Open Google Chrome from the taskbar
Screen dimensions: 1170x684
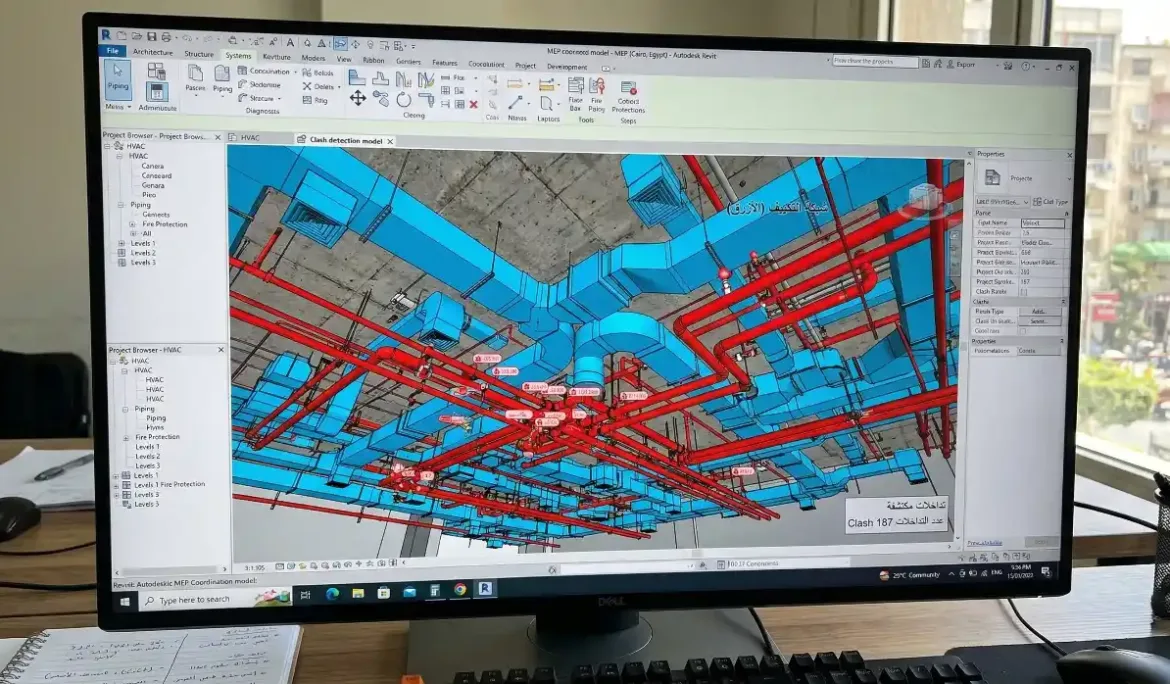point(460,590)
